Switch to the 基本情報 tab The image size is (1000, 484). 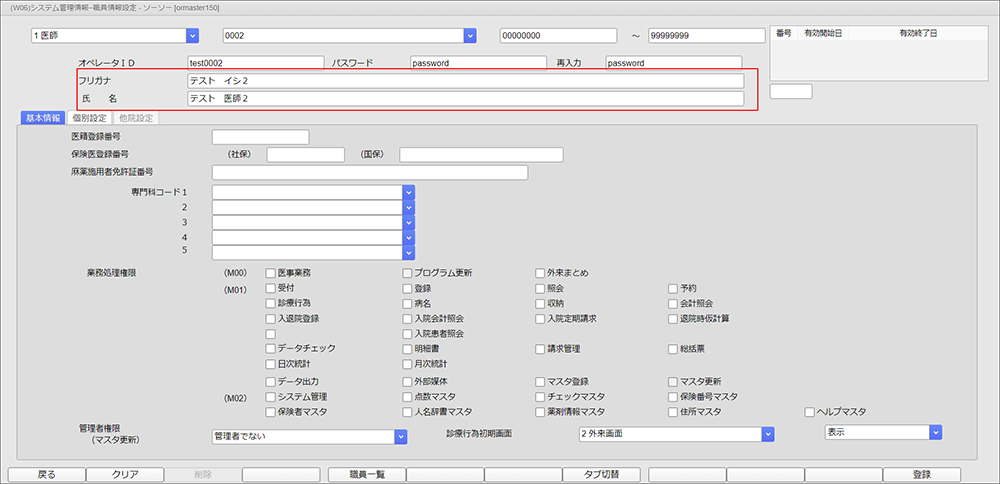[42, 118]
